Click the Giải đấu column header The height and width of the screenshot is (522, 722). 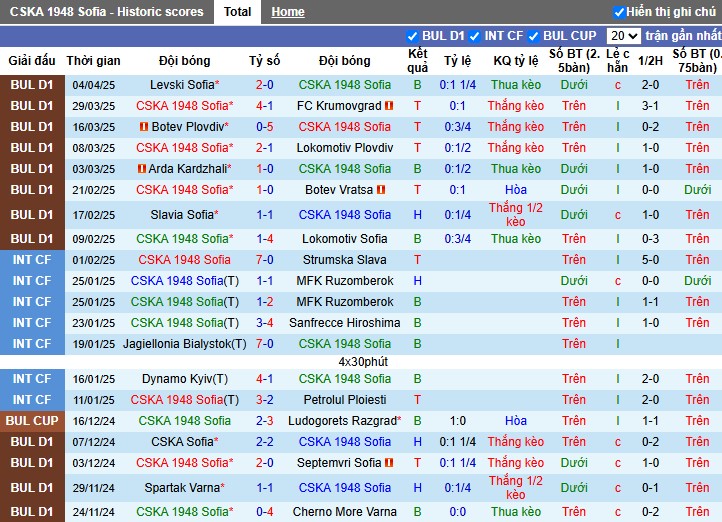[x=32, y=61]
